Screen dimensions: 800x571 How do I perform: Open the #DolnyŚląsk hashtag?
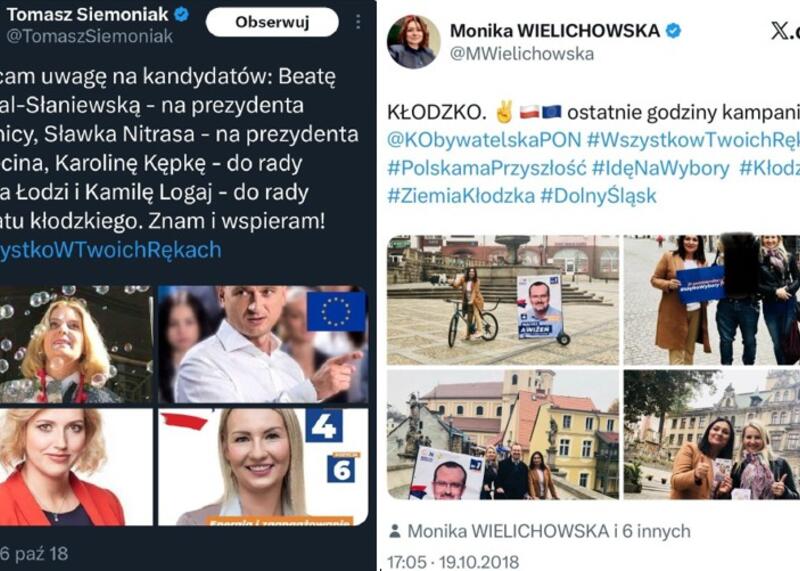pyautogui.click(x=598, y=196)
